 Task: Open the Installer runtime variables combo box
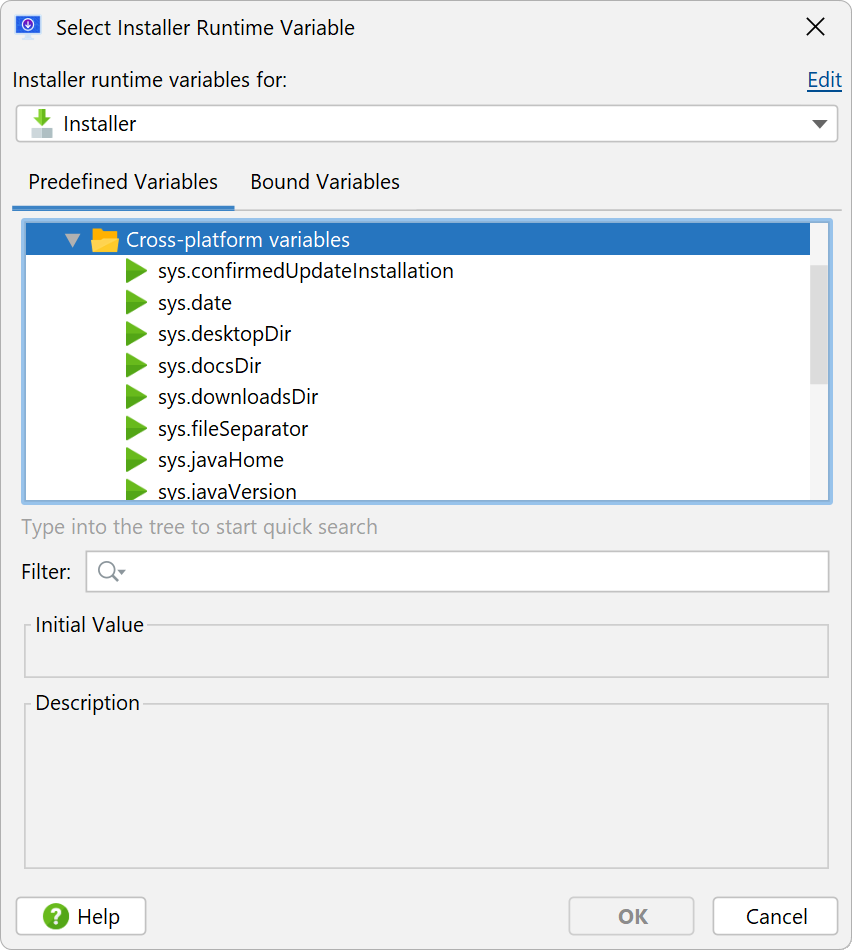tap(427, 124)
